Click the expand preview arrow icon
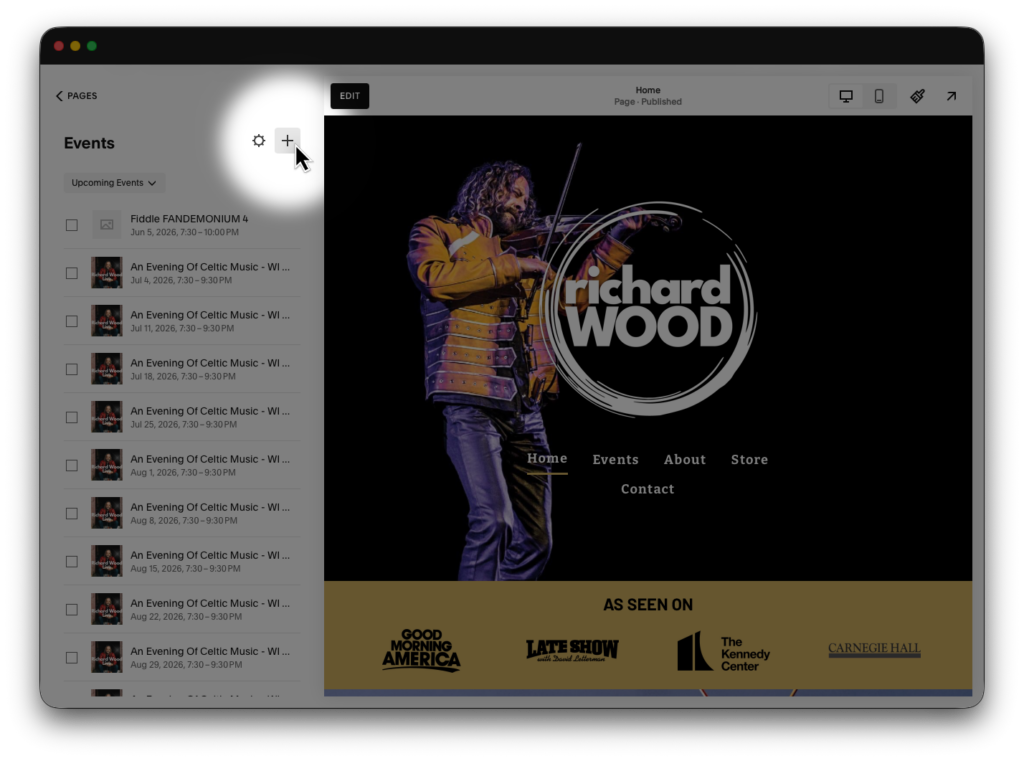Viewport: 1024px width, 761px height. 951,96
